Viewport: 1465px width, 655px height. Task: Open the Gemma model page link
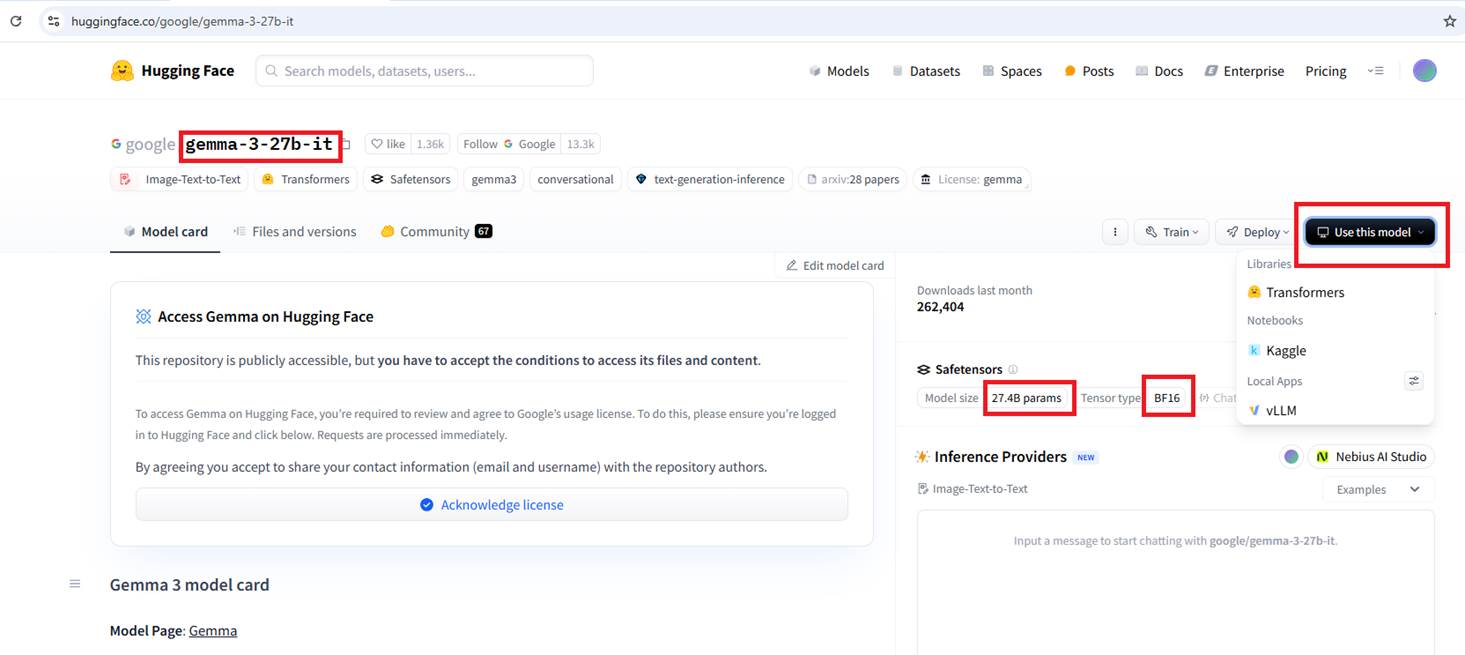(213, 630)
